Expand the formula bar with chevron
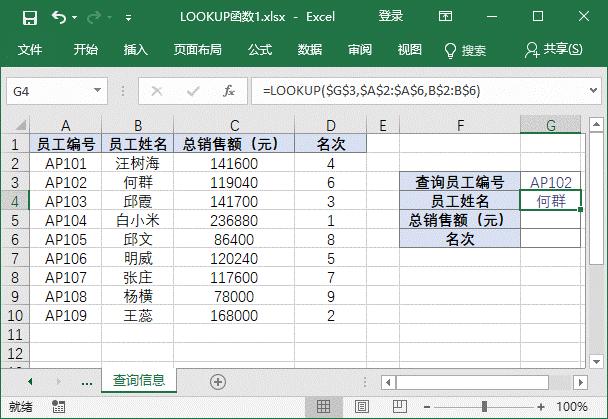Image resolution: width=608 pixels, height=419 pixels. [x=593, y=91]
